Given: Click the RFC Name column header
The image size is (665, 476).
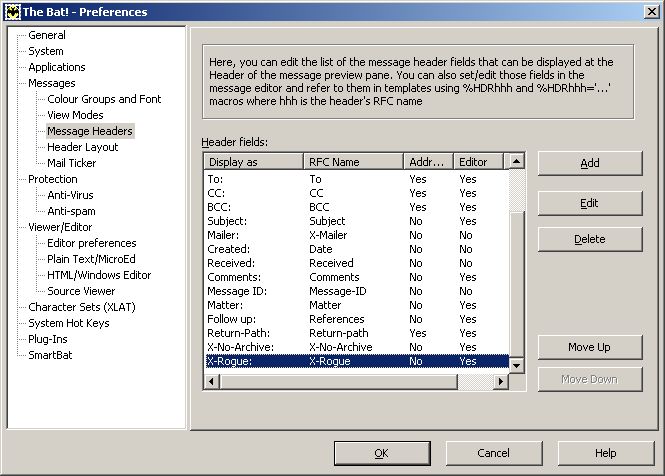Looking at the screenshot, I should 353,162.
